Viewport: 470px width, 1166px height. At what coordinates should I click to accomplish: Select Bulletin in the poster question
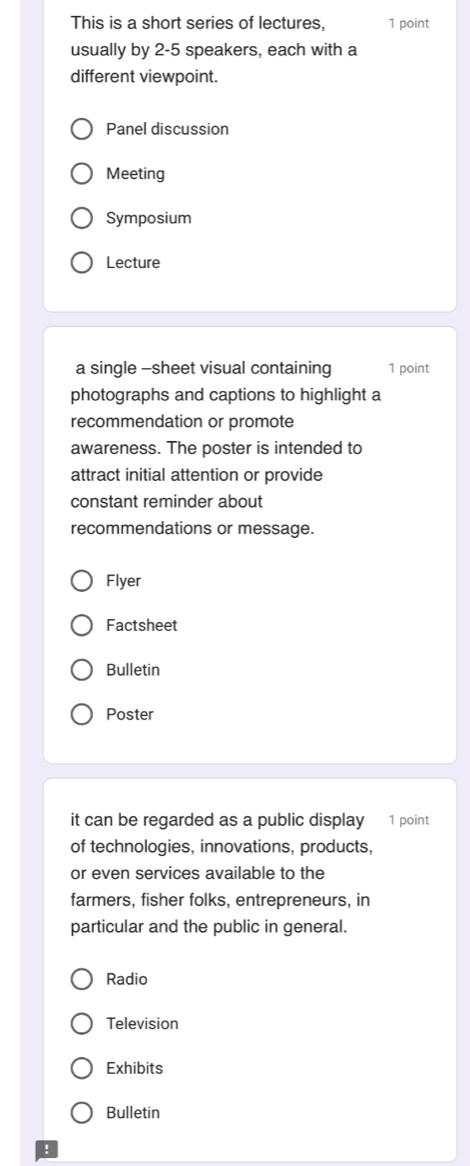82,670
